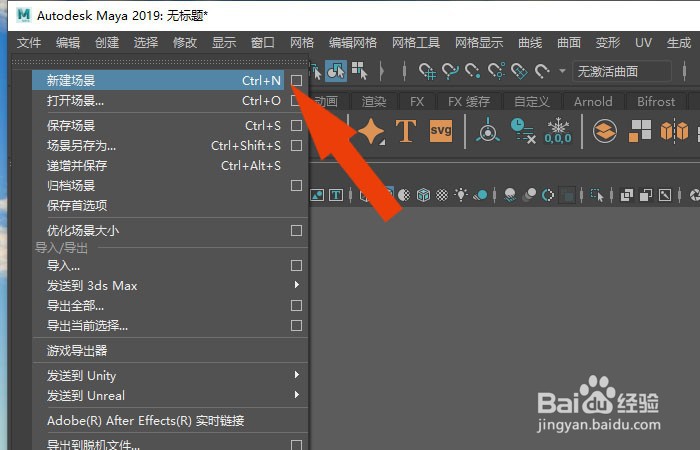
Task: Expand the selection mask arrow in status line
Action: coord(381,71)
